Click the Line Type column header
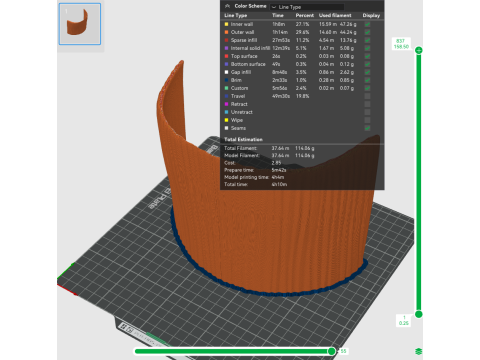480x360 pixels. point(236,15)
